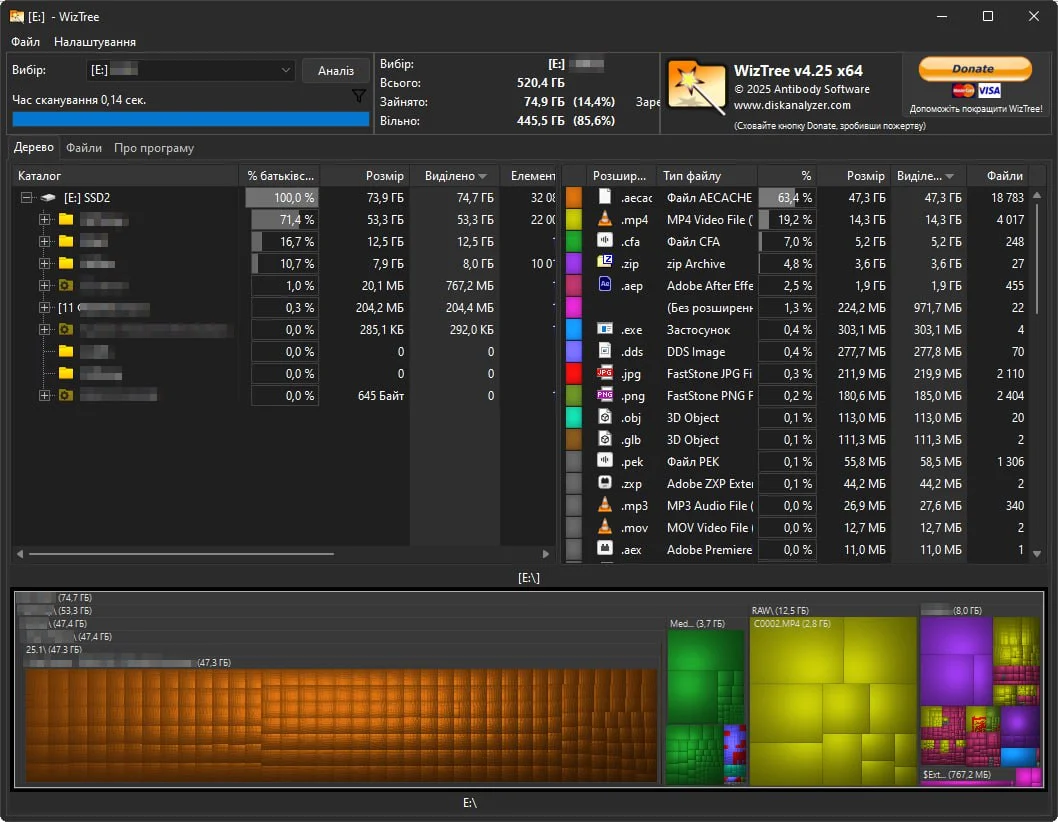1058x822 pixels.
Task: Click the .exe application icon
Action: tap(605, 329)
